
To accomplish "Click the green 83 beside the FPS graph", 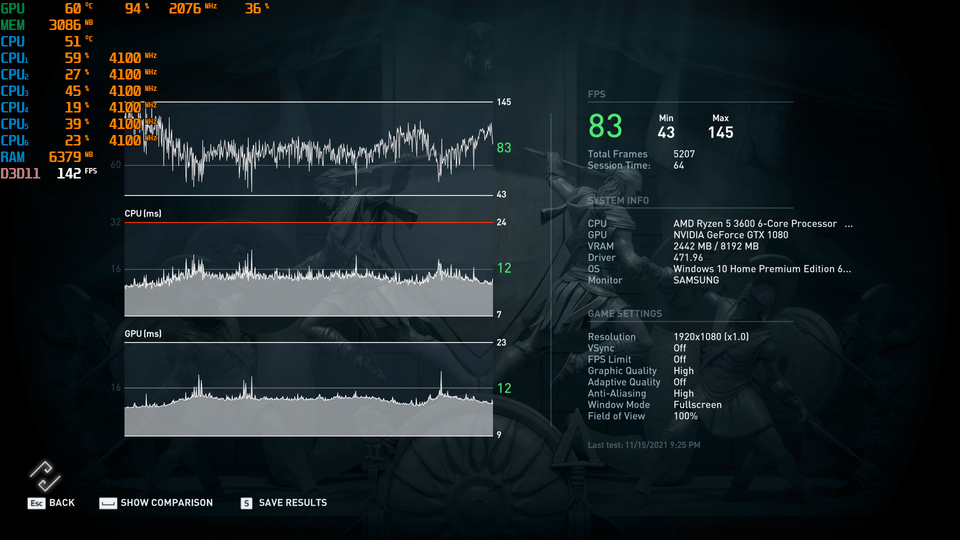I will 504,148.
